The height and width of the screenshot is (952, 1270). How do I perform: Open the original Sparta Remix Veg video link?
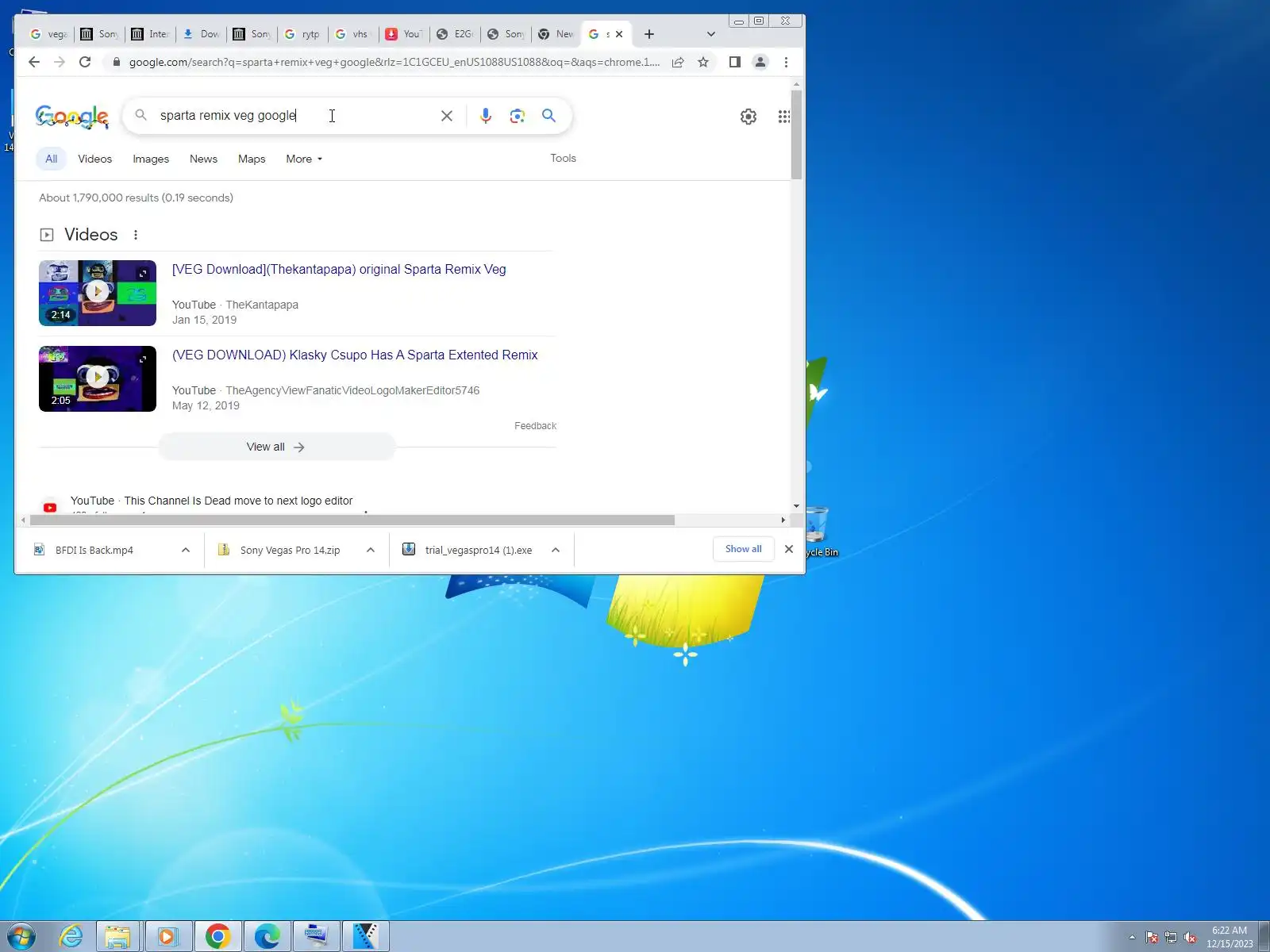click(339, 269)
